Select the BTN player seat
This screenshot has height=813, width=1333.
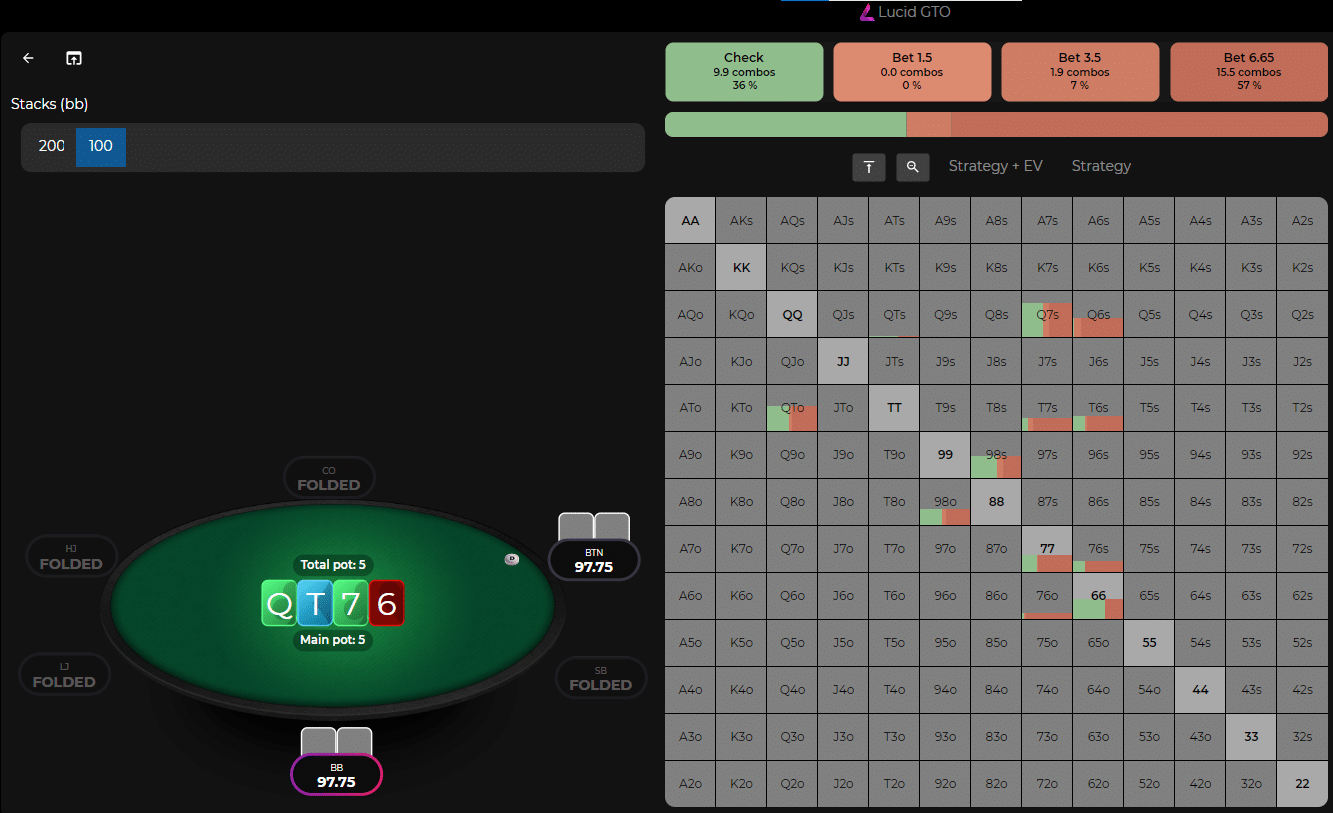click(x=594, y=559)
